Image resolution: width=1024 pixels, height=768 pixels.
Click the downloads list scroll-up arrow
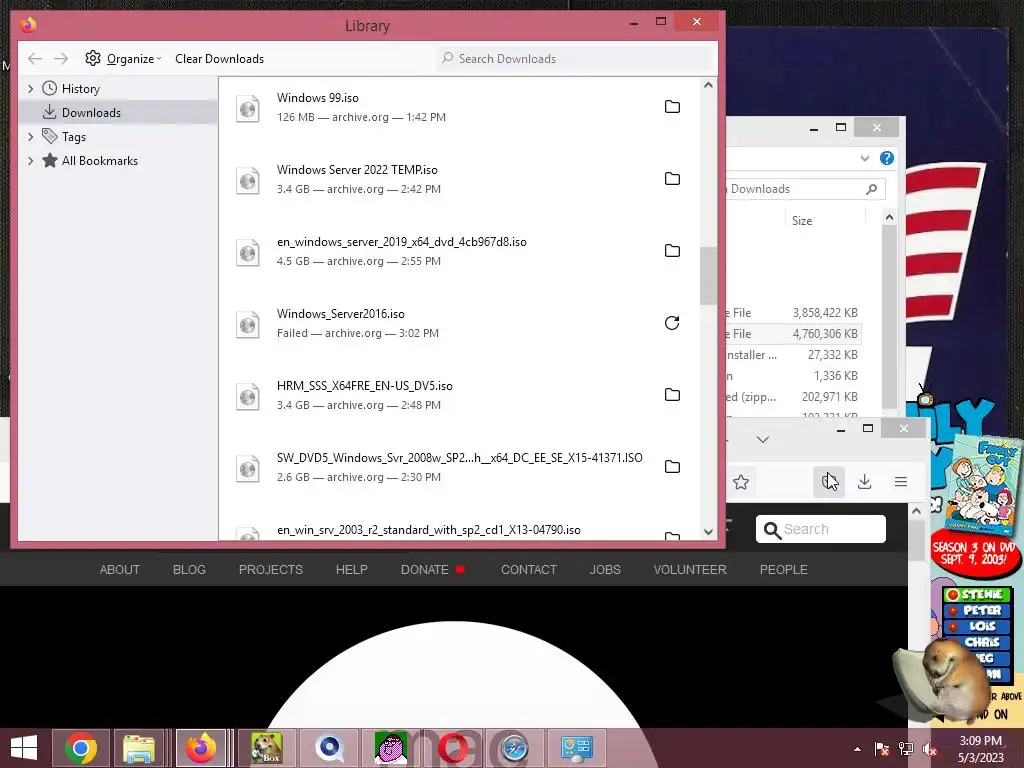click(x=709, y=85)
